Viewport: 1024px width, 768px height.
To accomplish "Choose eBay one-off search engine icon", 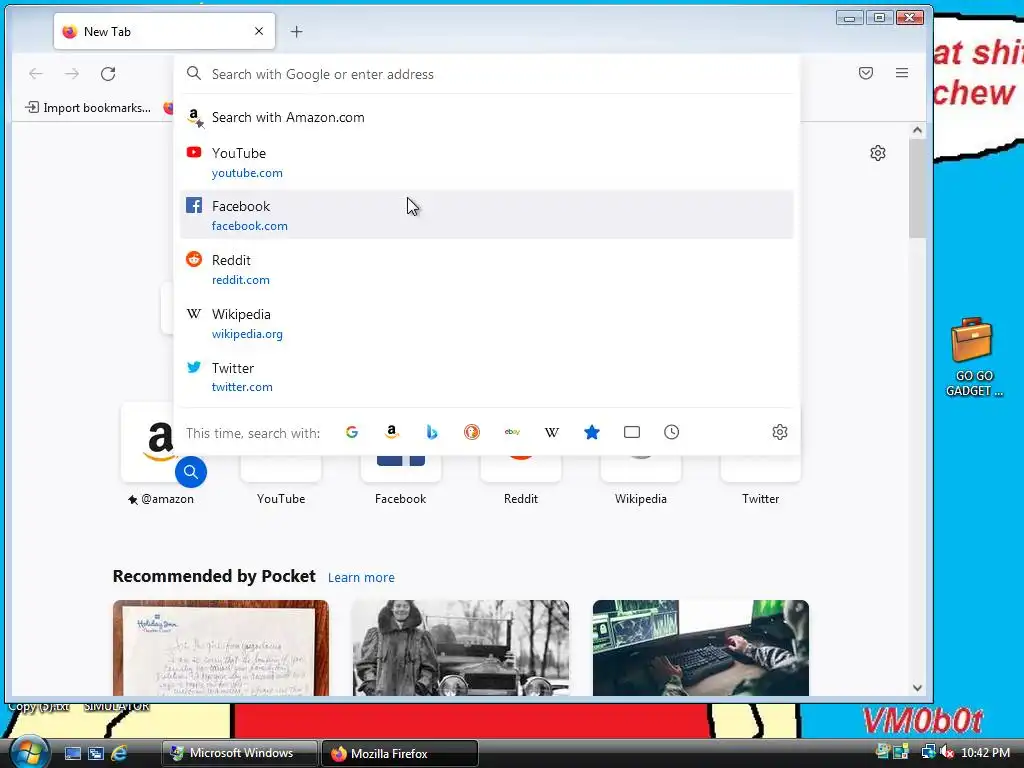I will [x=512, y=432].
